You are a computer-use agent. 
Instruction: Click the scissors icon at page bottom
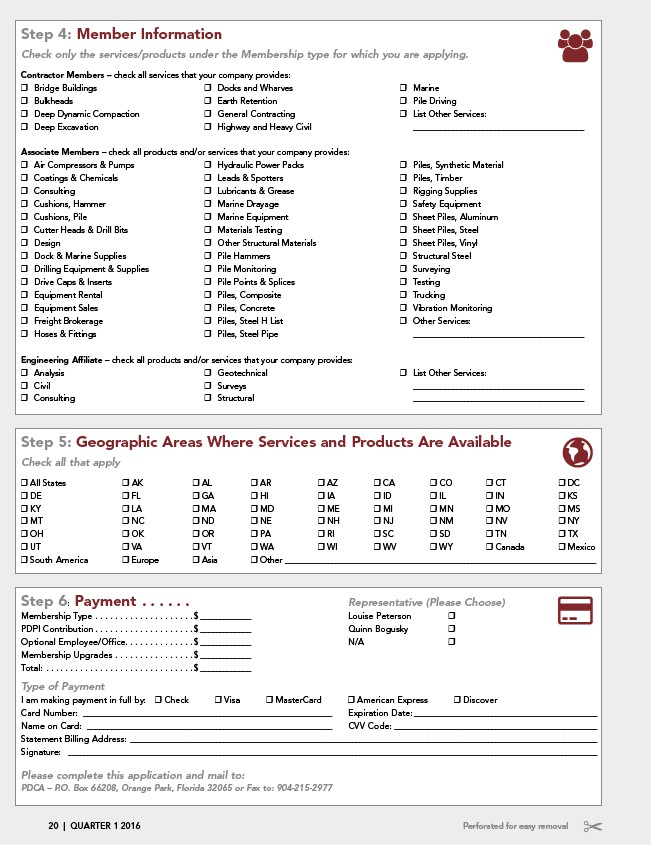tap(592, 826)
